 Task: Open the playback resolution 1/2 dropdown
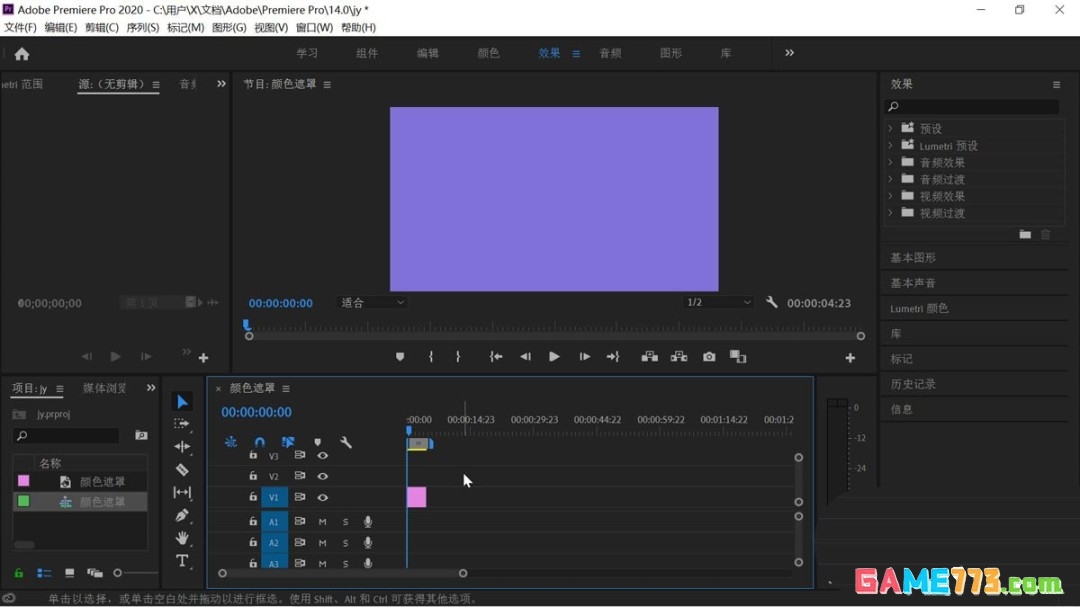pyautogui.click(x=720, y=302)
